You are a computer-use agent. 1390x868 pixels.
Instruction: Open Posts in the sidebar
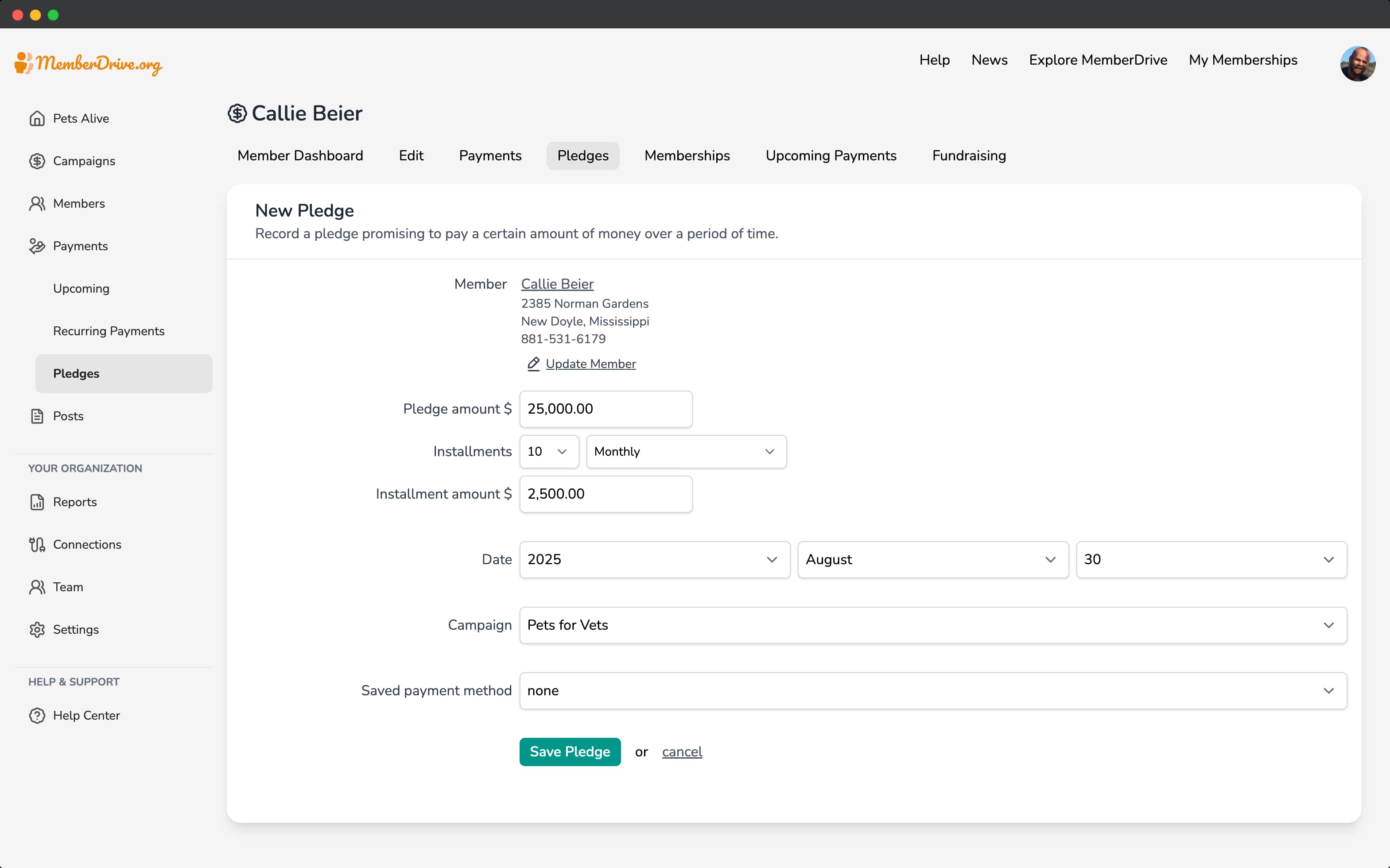pos(68,416)
